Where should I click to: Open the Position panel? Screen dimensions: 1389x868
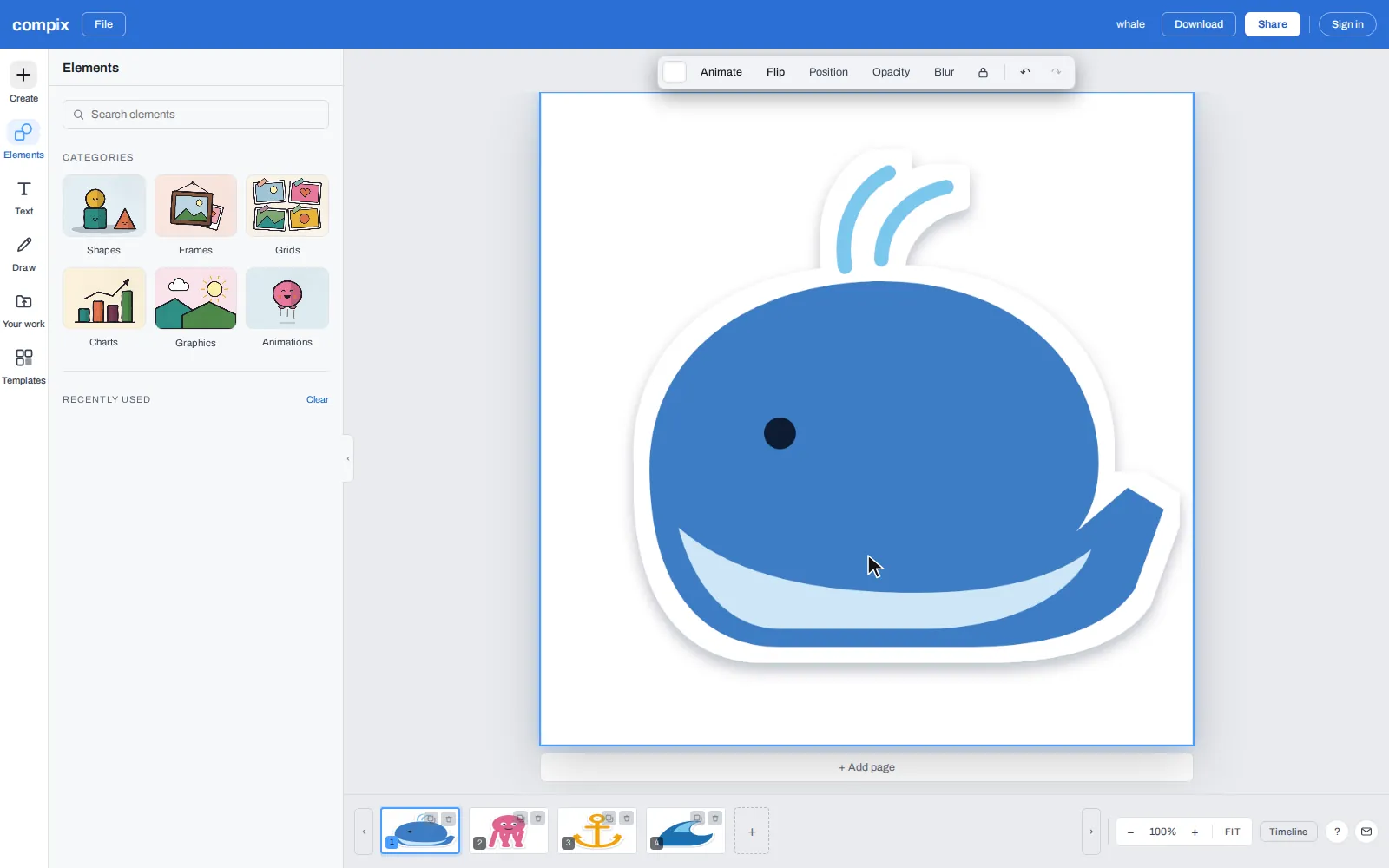tap(828, 72)
